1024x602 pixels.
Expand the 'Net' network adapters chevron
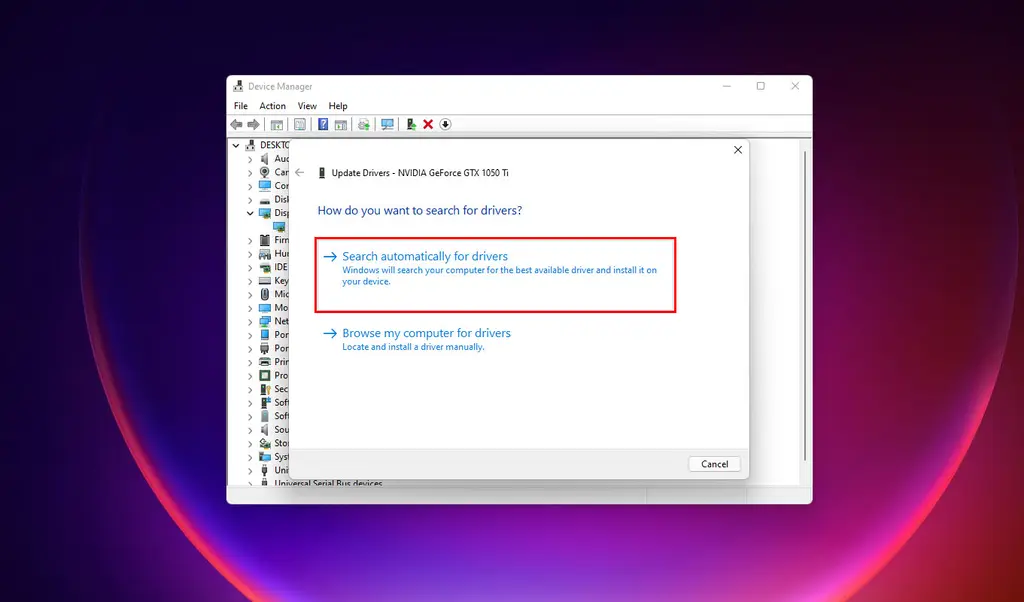coord(250,321)
